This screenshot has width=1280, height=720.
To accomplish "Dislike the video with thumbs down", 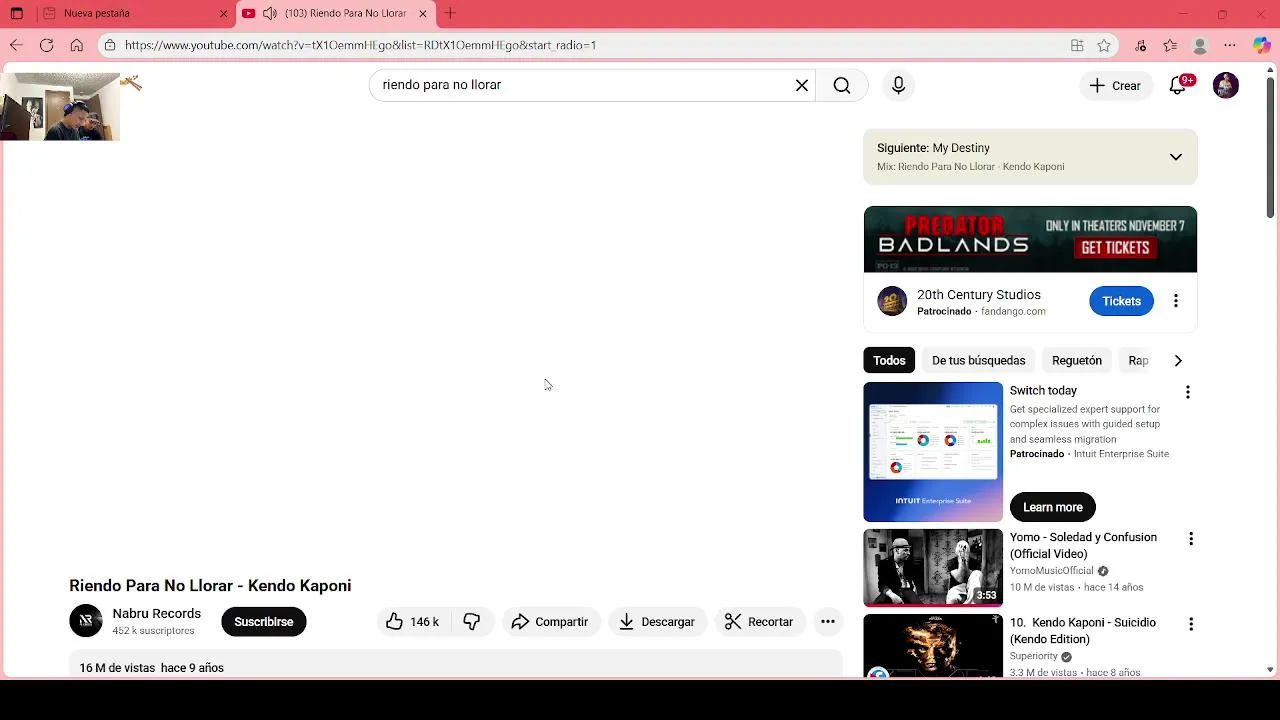I will pyautogui.click(x=472, y=622).
